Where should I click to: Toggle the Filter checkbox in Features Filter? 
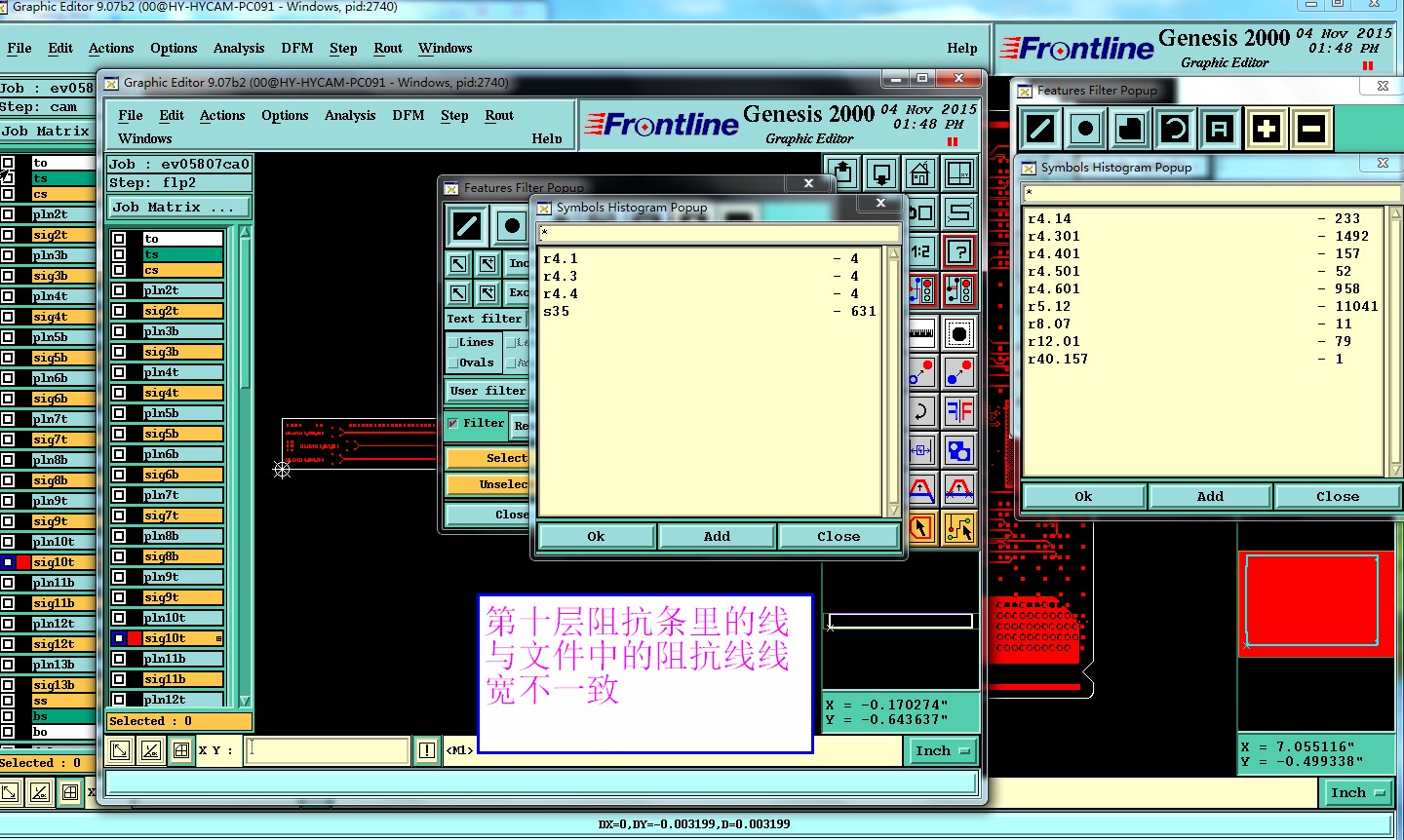[x=453, y=423]
